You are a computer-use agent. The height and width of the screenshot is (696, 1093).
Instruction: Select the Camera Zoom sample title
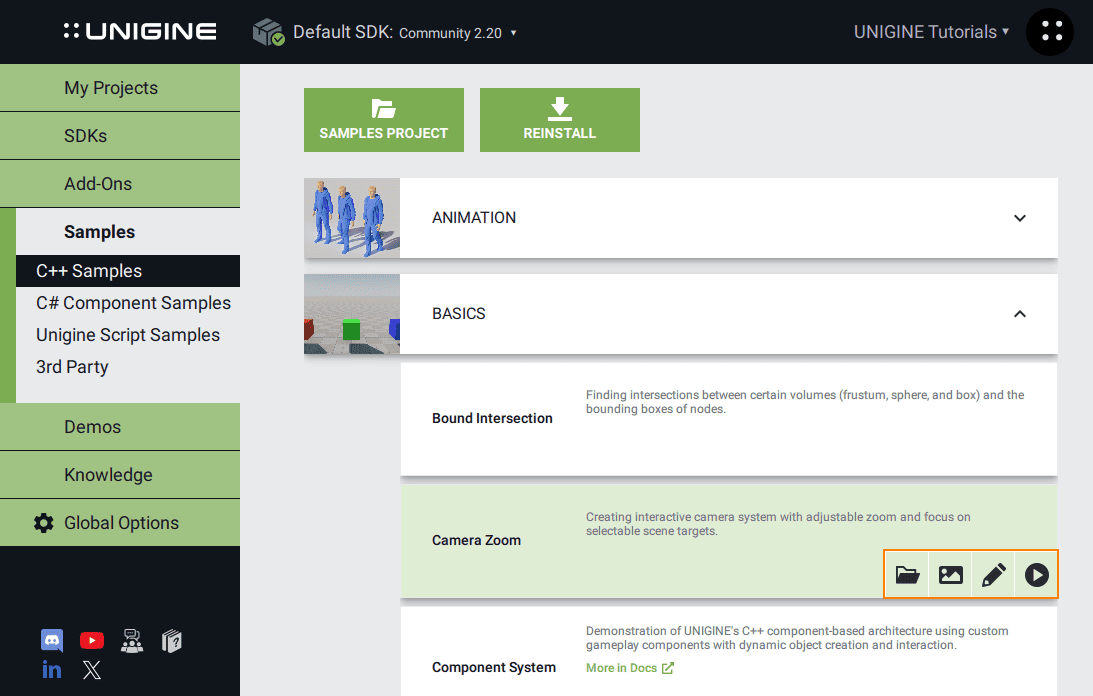point(476,540)
